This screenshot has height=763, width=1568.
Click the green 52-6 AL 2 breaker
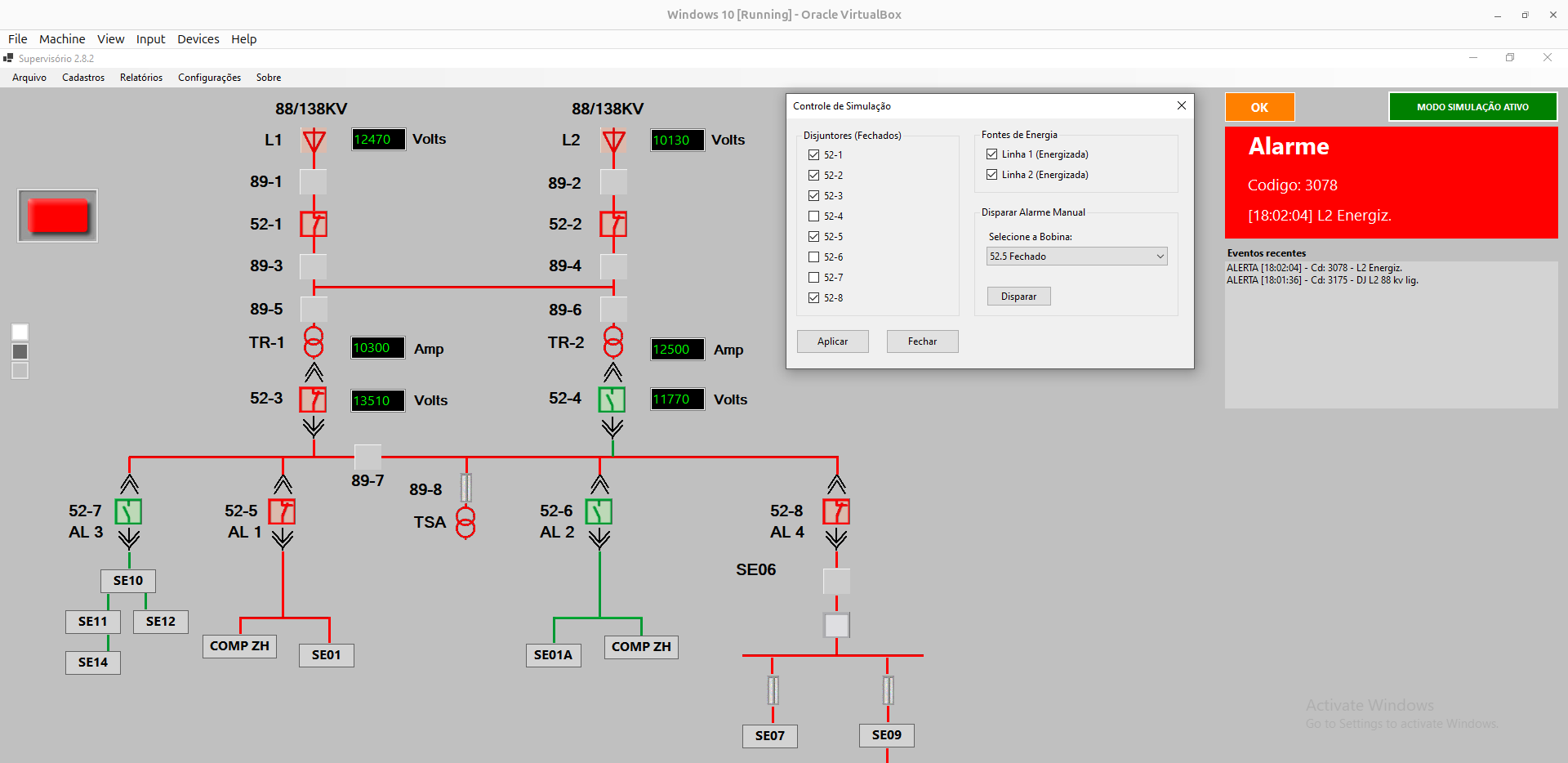pos(599,511)
